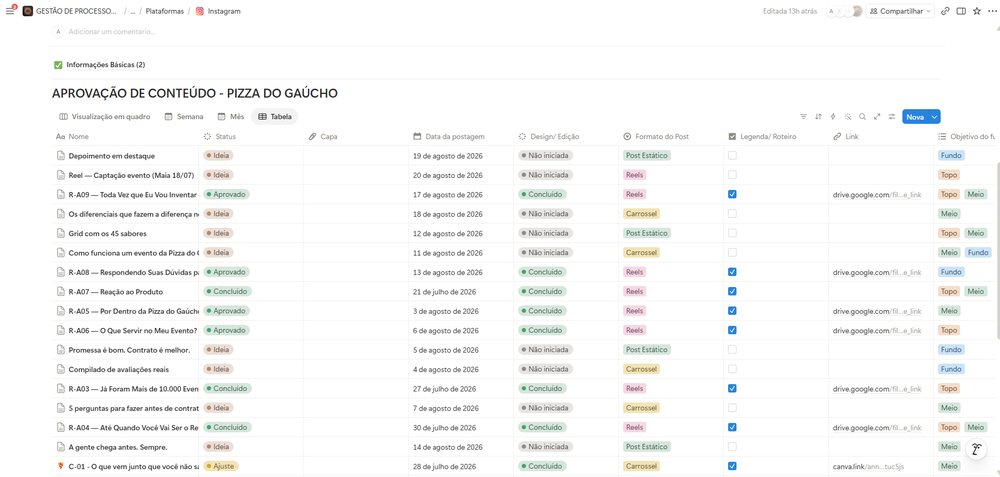Screen dimensions: 1000x477
Task: Open drive.google.com link of R-A05 row
Action: [x=877, y=311]
